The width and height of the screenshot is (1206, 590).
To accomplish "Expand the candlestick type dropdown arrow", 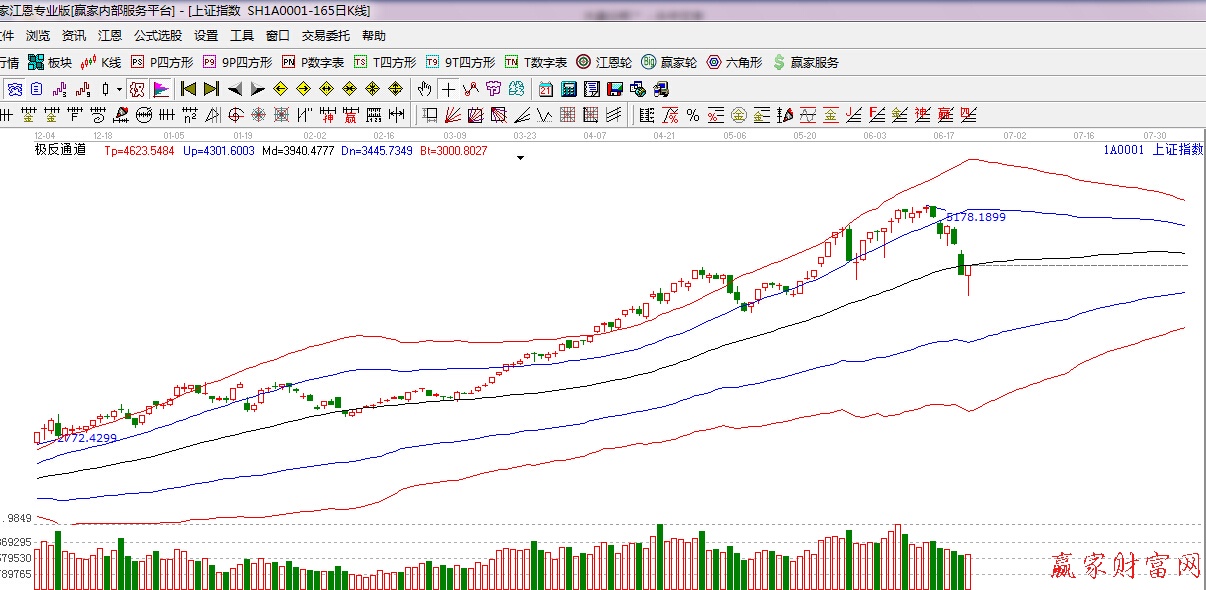I will [x=119, y=89].
